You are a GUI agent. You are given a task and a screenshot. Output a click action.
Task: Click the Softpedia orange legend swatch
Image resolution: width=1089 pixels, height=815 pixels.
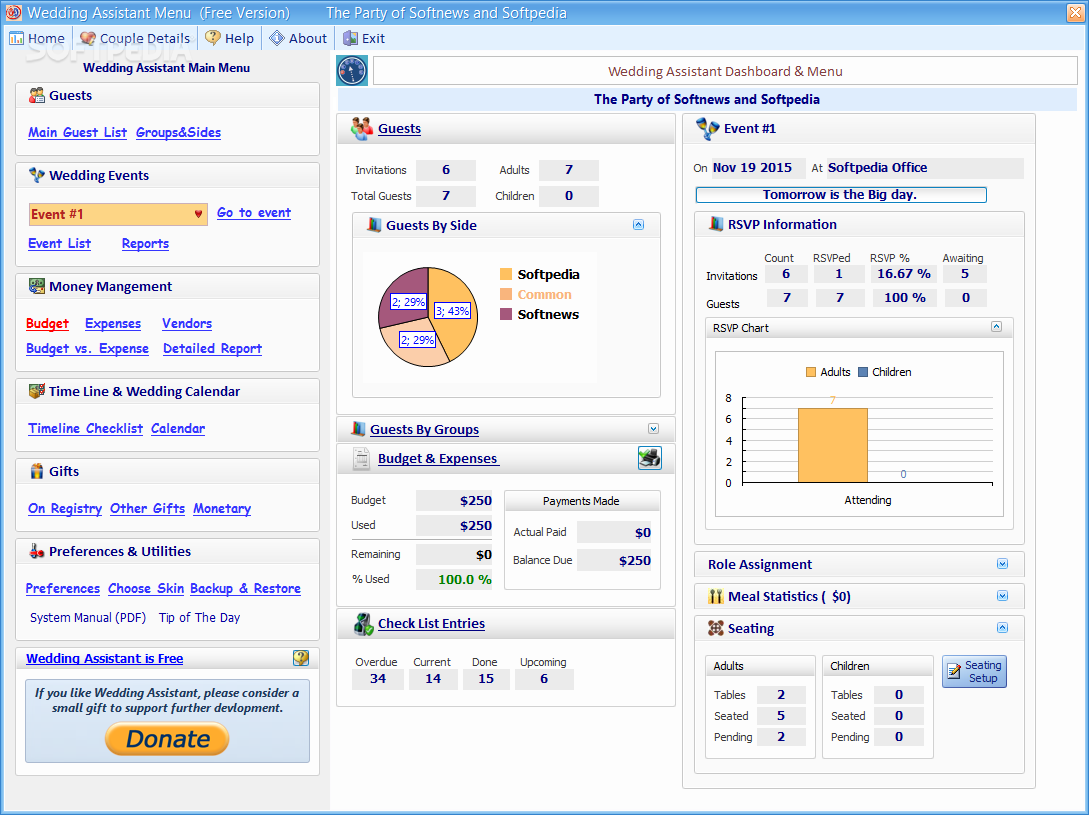pyautogui.click(x=506, y=274)
